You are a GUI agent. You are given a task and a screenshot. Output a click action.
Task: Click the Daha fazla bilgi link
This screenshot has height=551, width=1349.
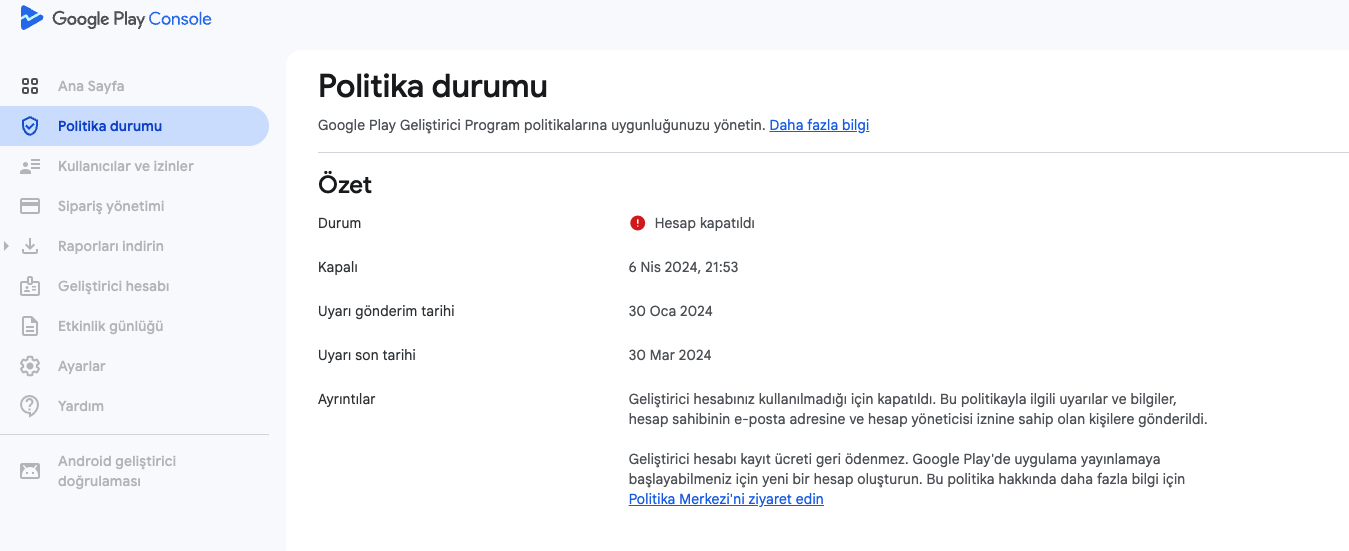point(819,125)
